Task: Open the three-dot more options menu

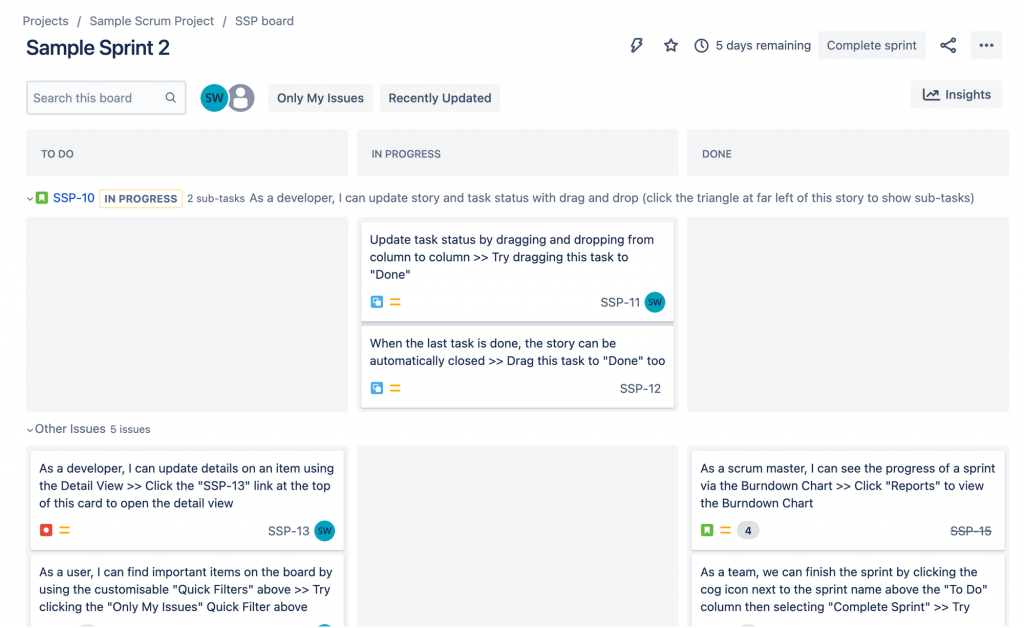Action: [x=986, y=45]
